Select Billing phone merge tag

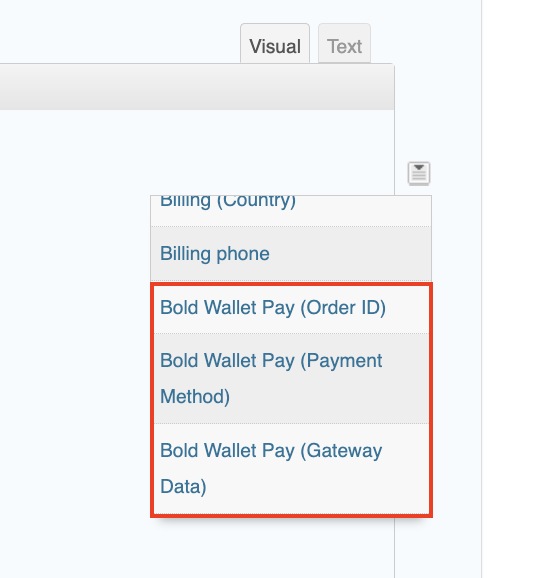click(x=291, y=254)
